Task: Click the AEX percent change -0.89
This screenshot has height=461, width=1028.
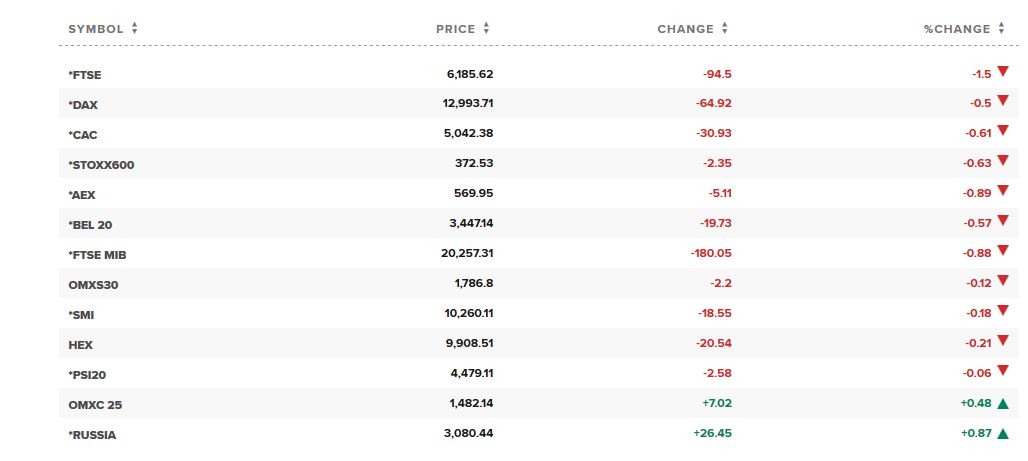Action: 977,193
